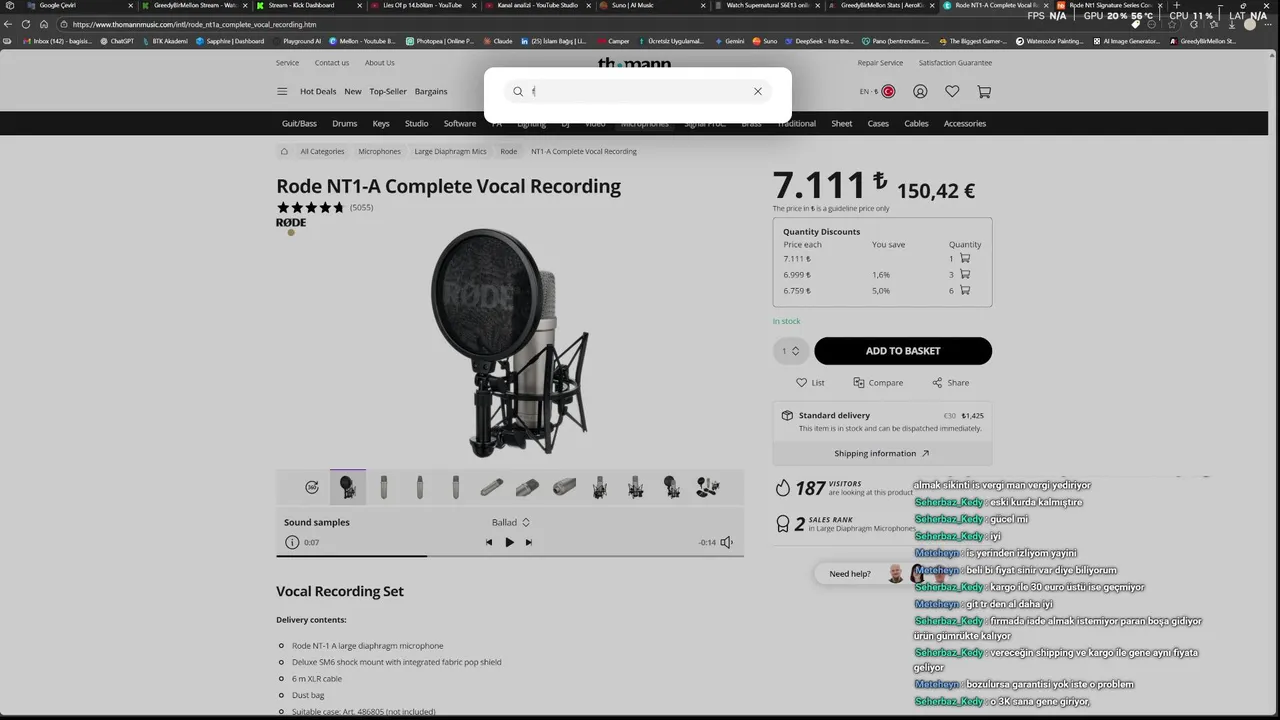Click the Share button

tap(950, 382)
